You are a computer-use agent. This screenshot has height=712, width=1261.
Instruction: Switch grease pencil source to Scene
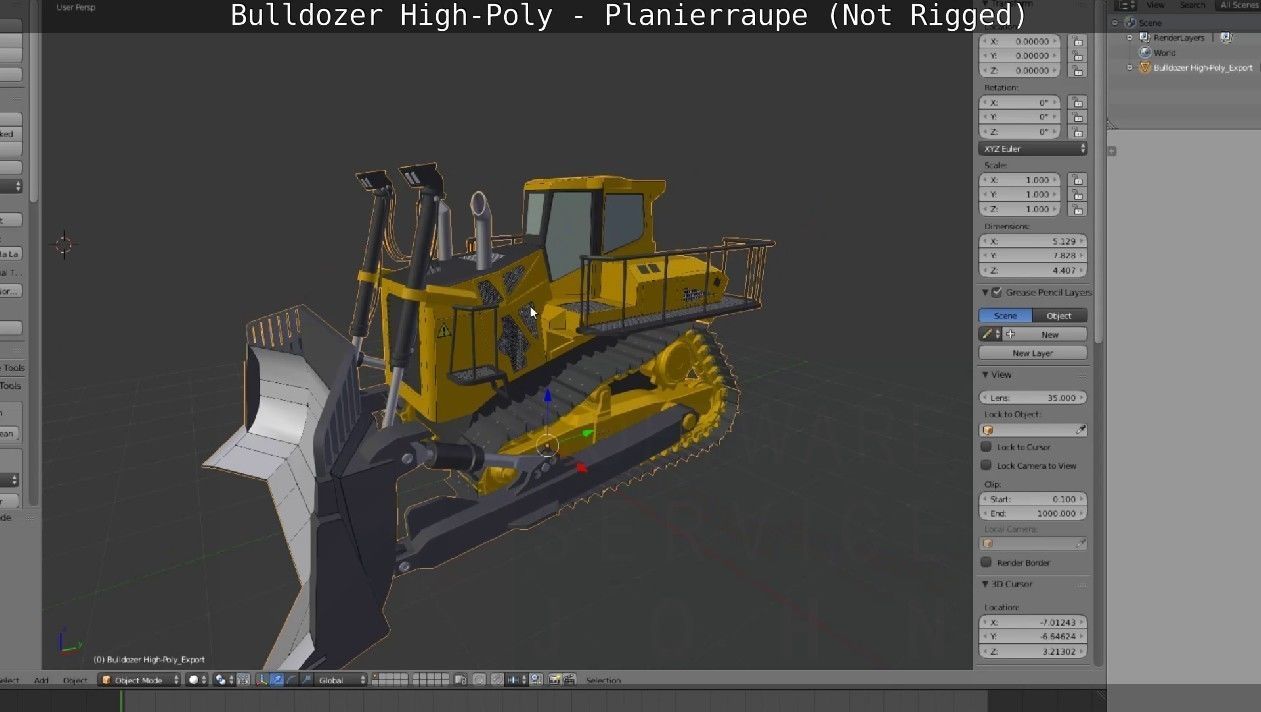tap(1005, 316)
